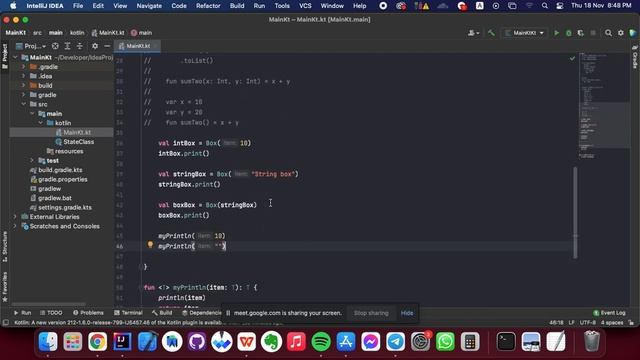Open Telegram from the dock
The height and width of the screenshot is (360, 640).
pyautogui.click(x=395, y=342)
